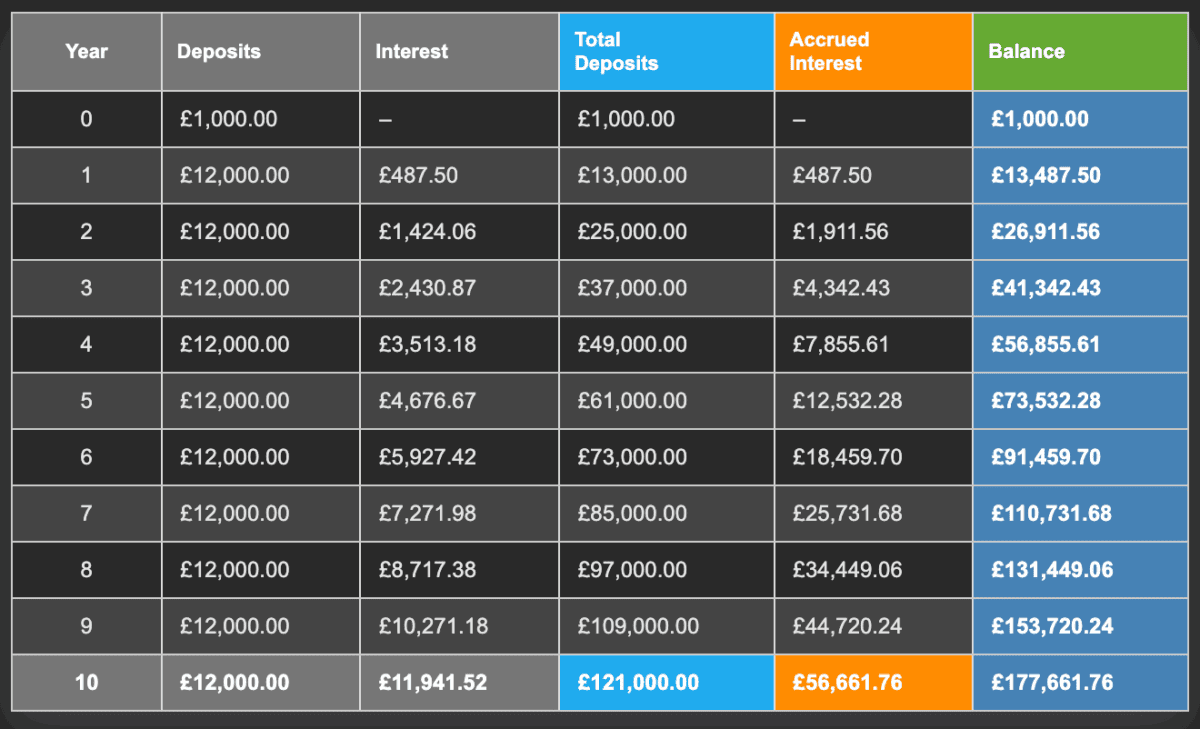Click balance cell £110,731.68
Viewport: 1200px width, 729px height.
click(x=1051, y=514)
